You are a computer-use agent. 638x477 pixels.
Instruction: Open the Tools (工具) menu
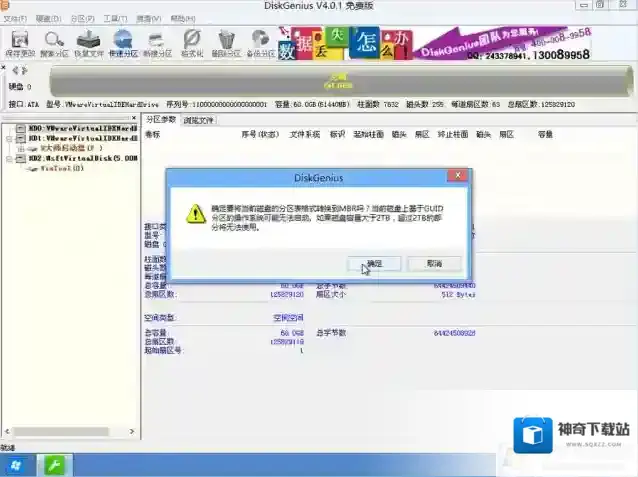[116, 19]
